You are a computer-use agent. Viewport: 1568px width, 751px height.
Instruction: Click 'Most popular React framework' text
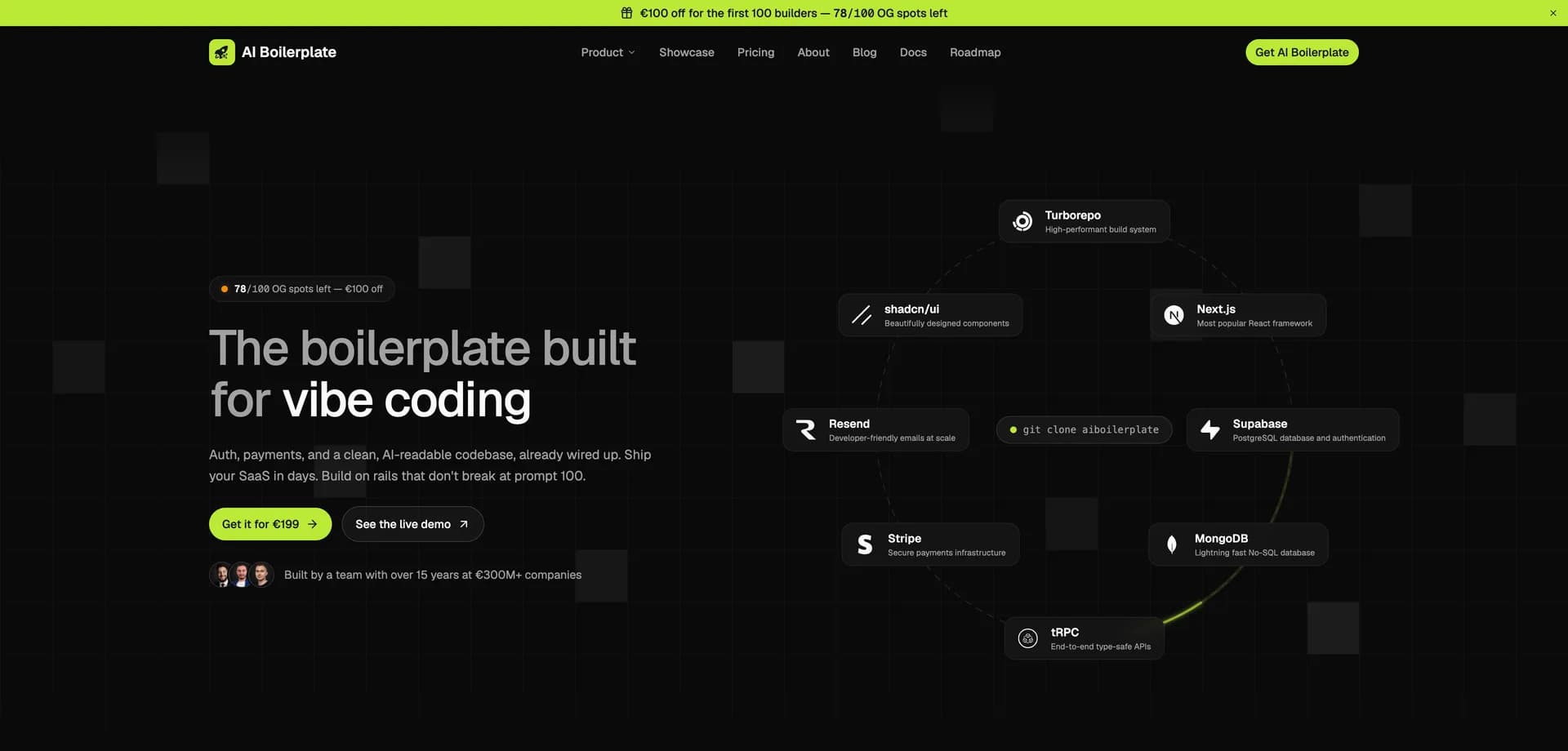[1254, 323]
